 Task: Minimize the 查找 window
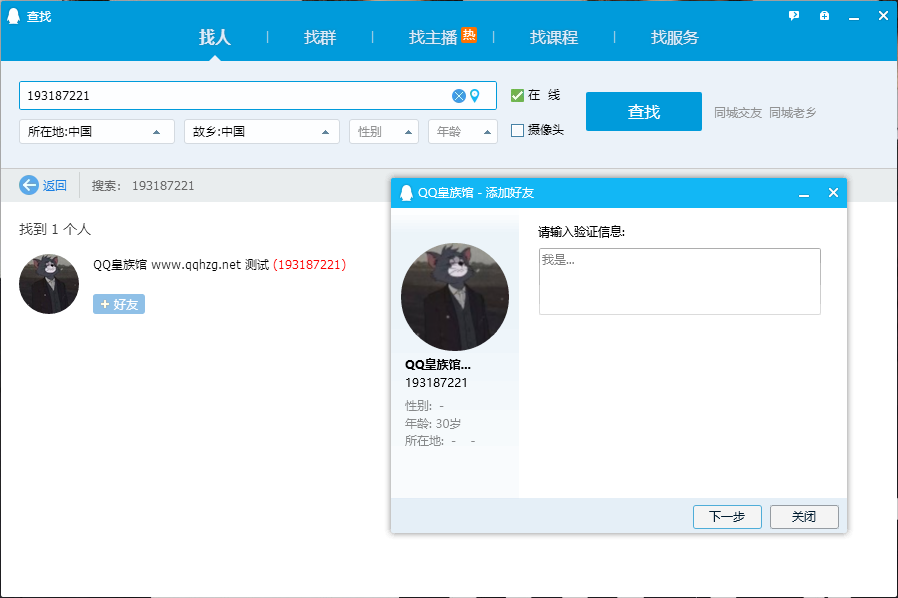click(x=854, y=17)
